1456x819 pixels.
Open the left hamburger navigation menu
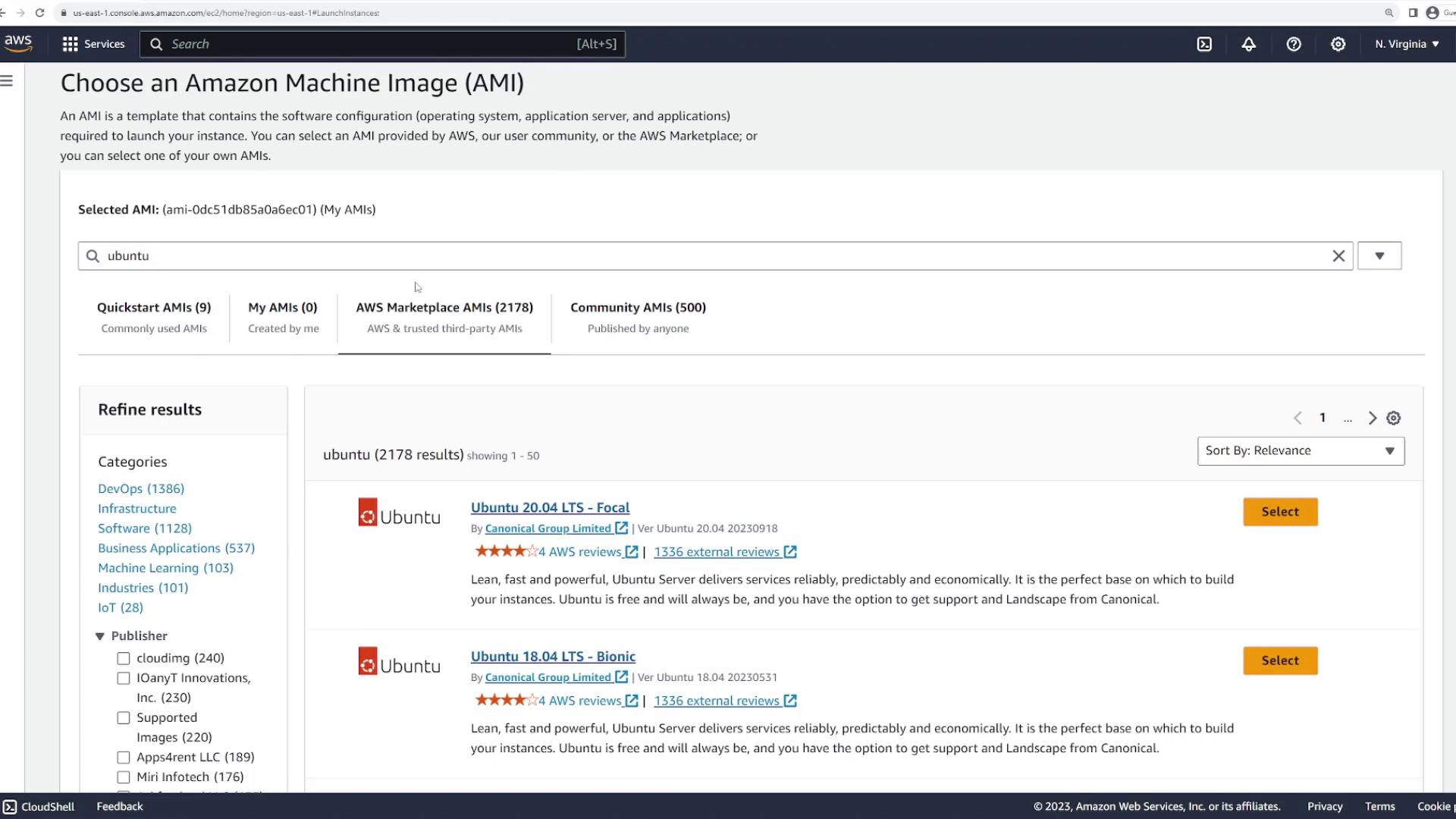point(7,80)
